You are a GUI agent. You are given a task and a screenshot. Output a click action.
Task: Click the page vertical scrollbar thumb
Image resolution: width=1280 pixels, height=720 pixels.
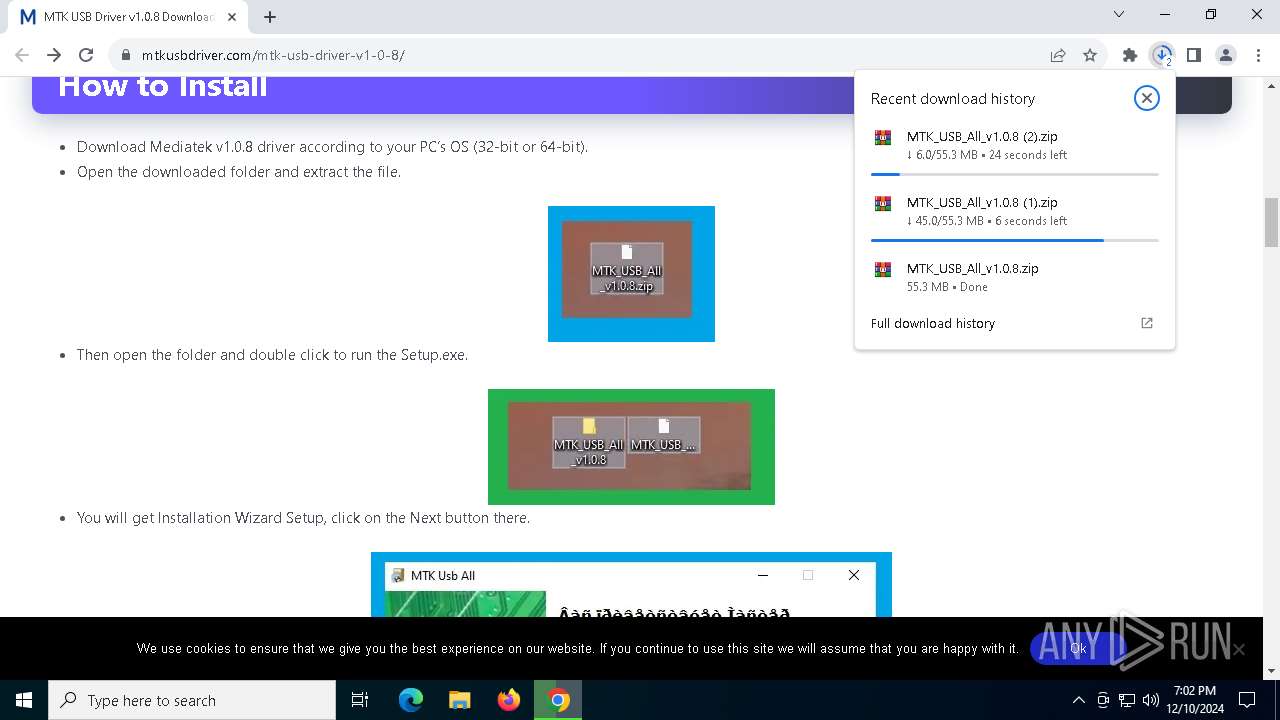click(1271, 222)
